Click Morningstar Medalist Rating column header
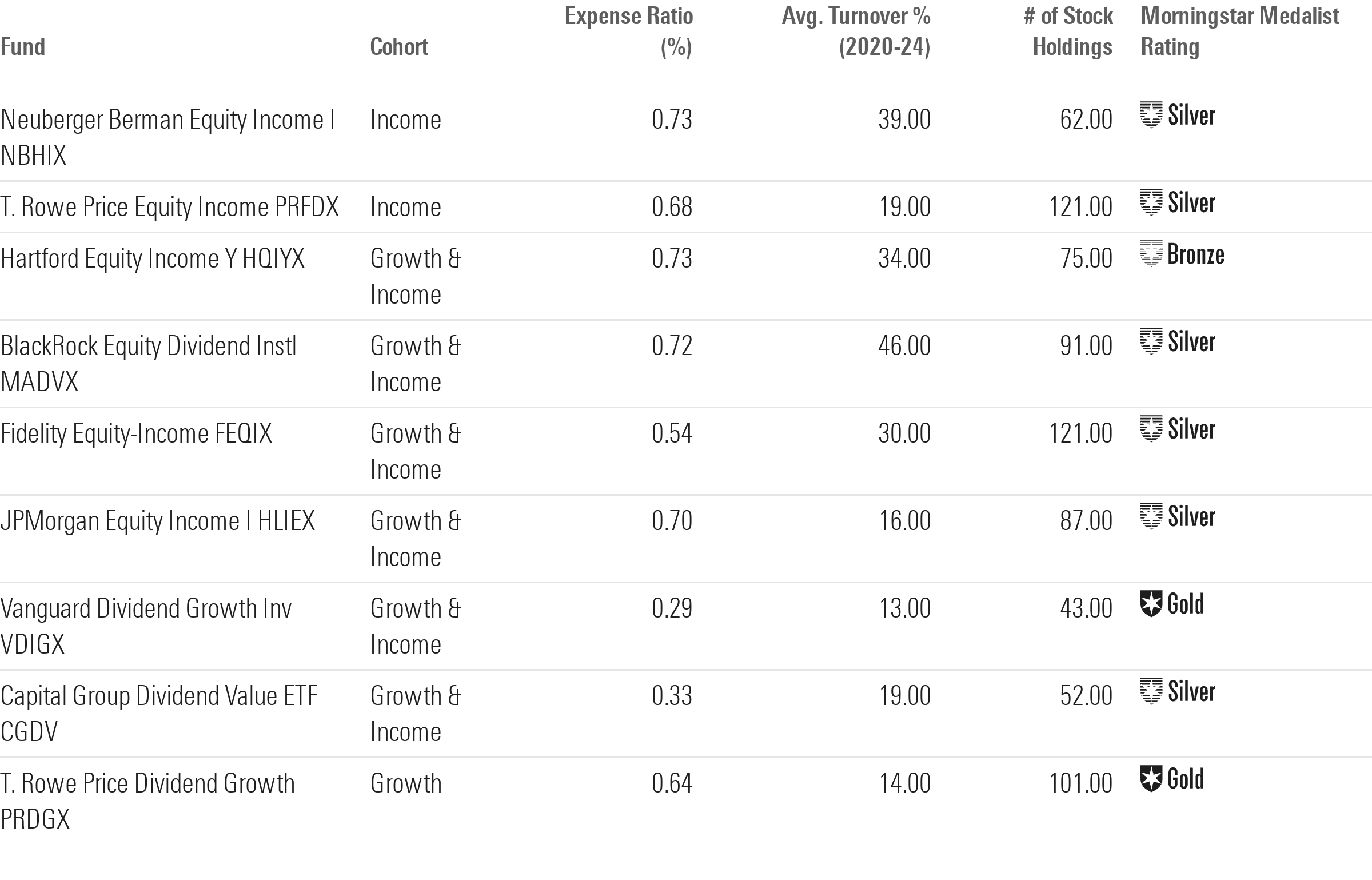 (x=1239, y=31)
